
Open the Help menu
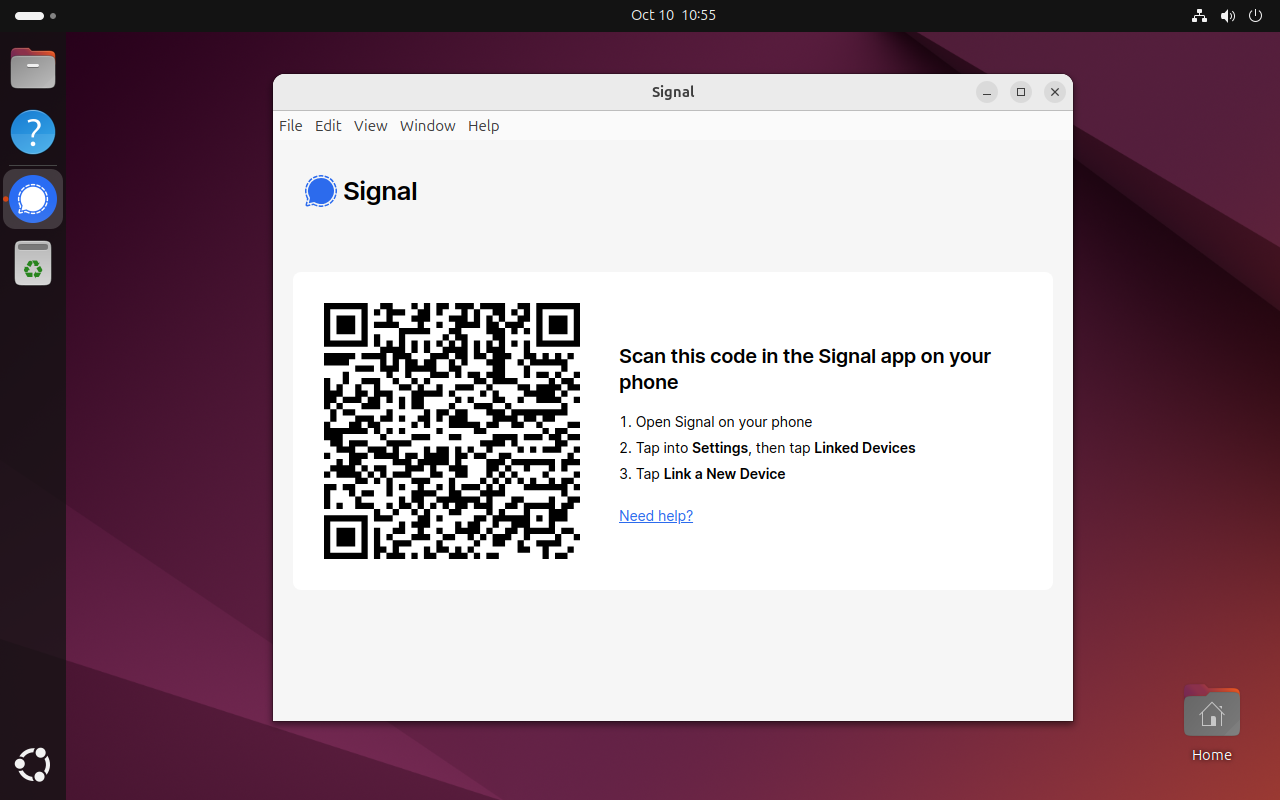484,126
